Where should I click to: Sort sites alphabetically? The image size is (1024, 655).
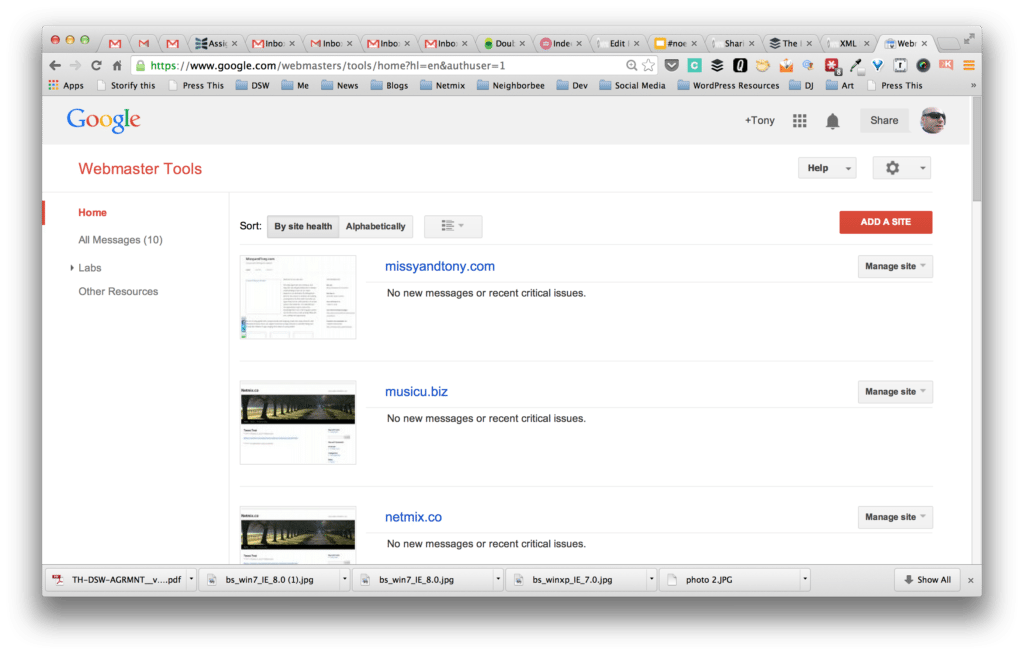click(375, 227)
